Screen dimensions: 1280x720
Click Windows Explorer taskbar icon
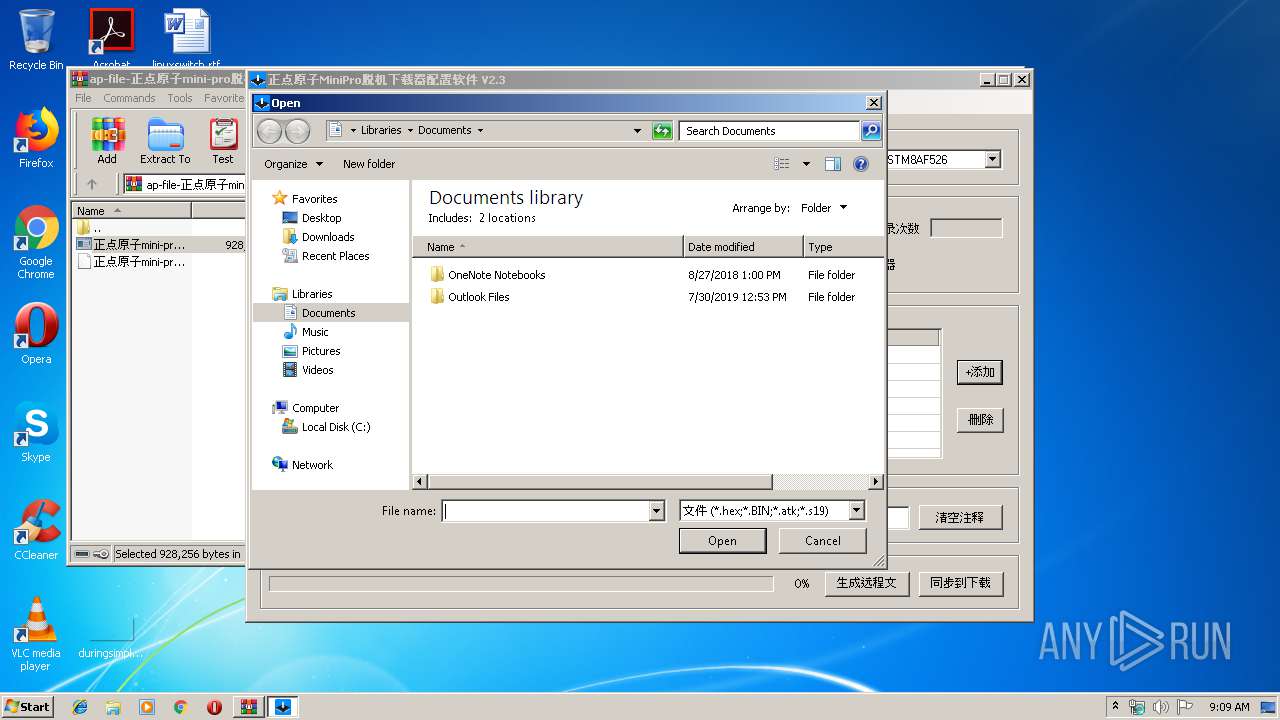pos(113,707)
